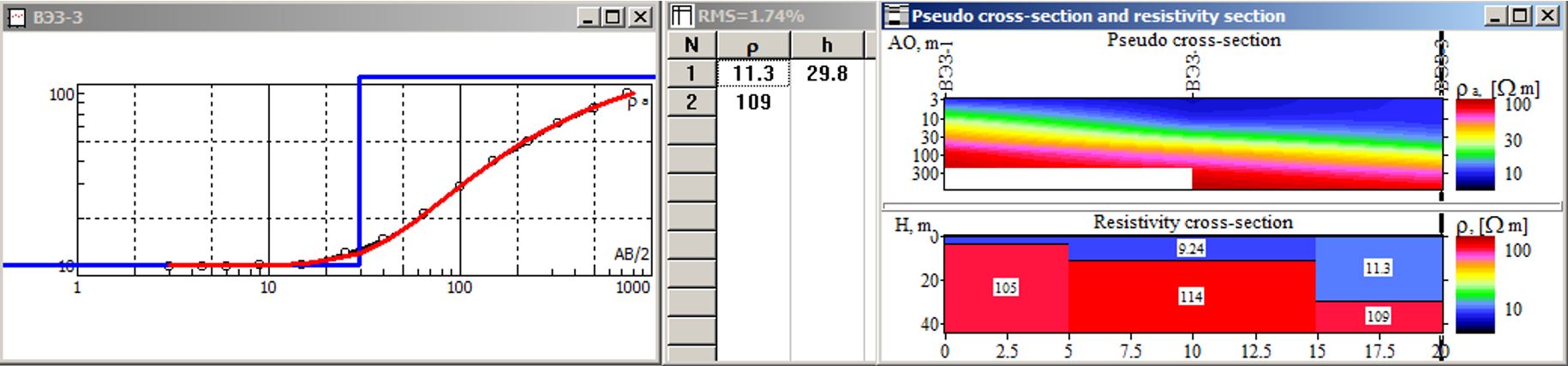Image resolution: width=1568 pixels, height=366 pixels.
Task: Click the 105 resistivity block label
Action: point(1005,287)
